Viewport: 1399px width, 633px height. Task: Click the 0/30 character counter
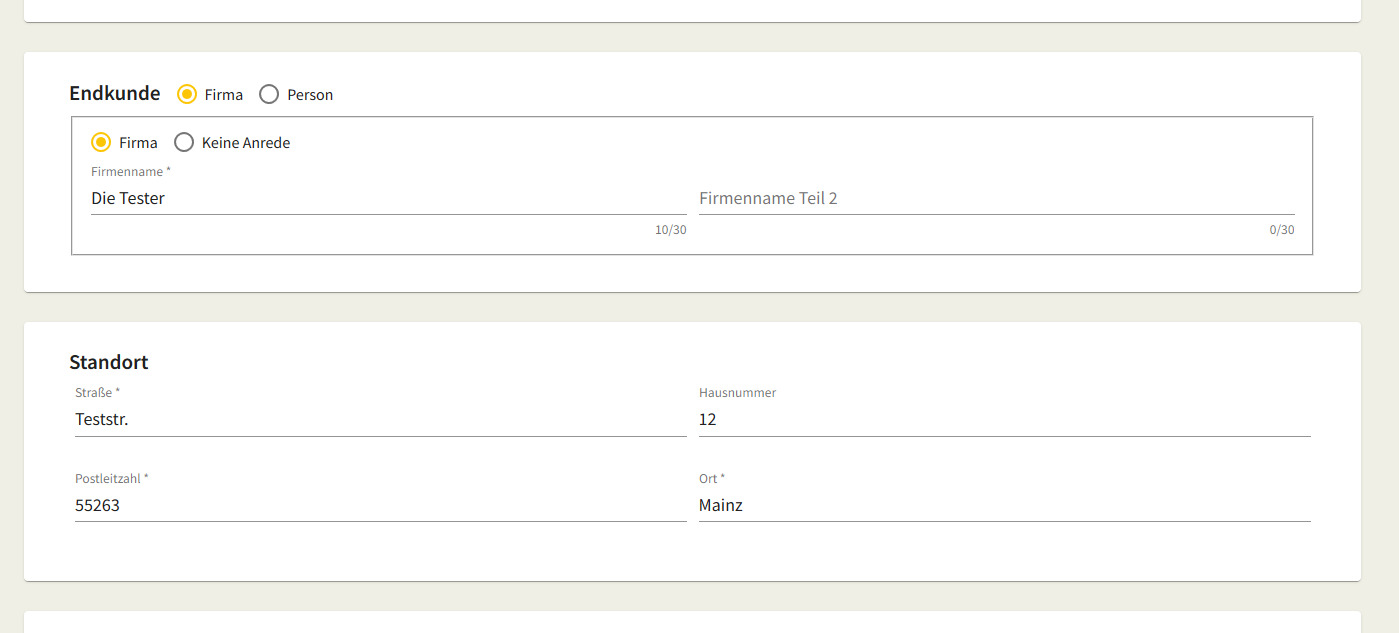tap(1281, 231)
